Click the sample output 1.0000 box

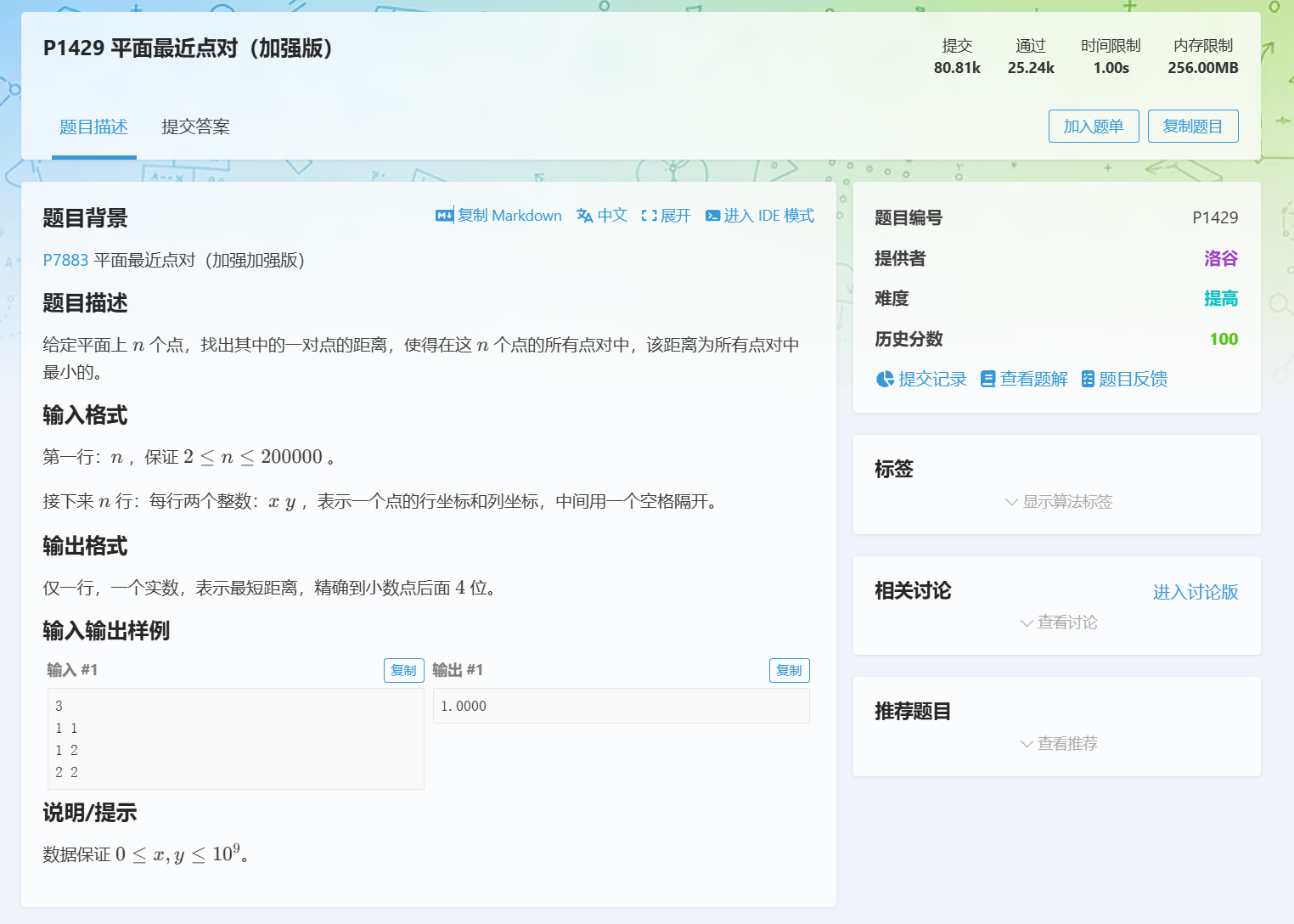point(622,706)
